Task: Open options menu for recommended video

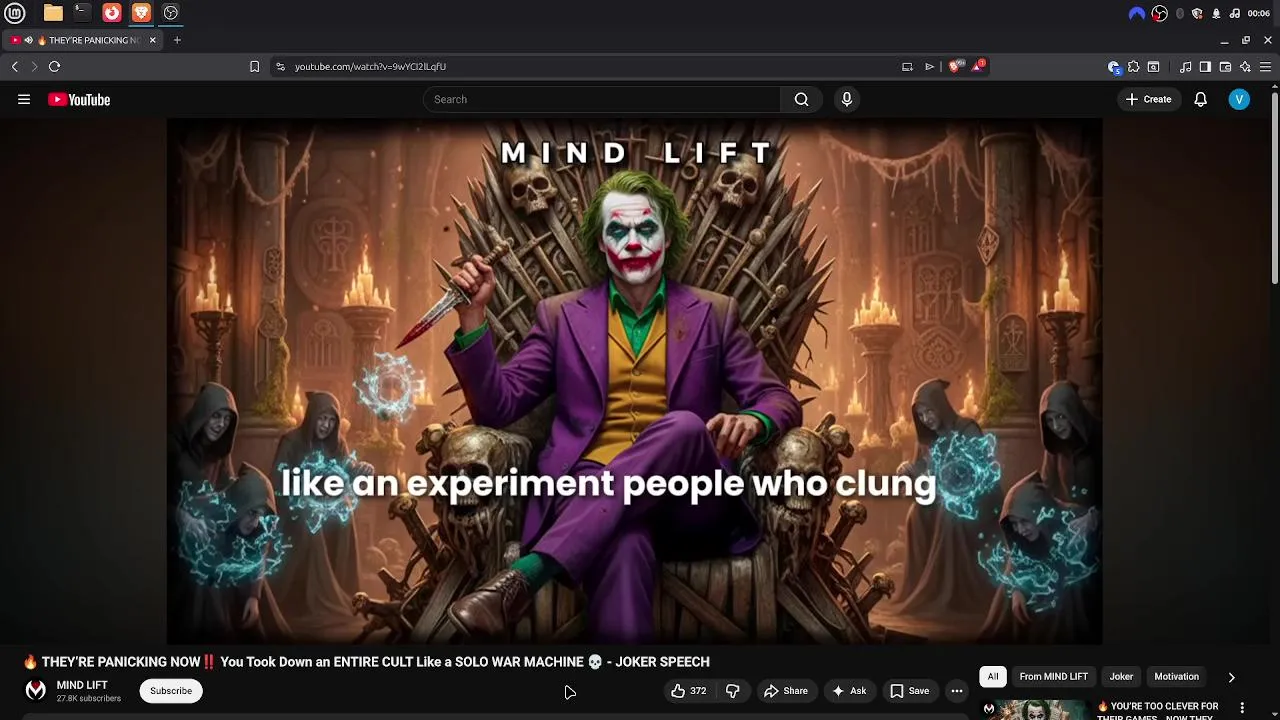Action: 1242,708
